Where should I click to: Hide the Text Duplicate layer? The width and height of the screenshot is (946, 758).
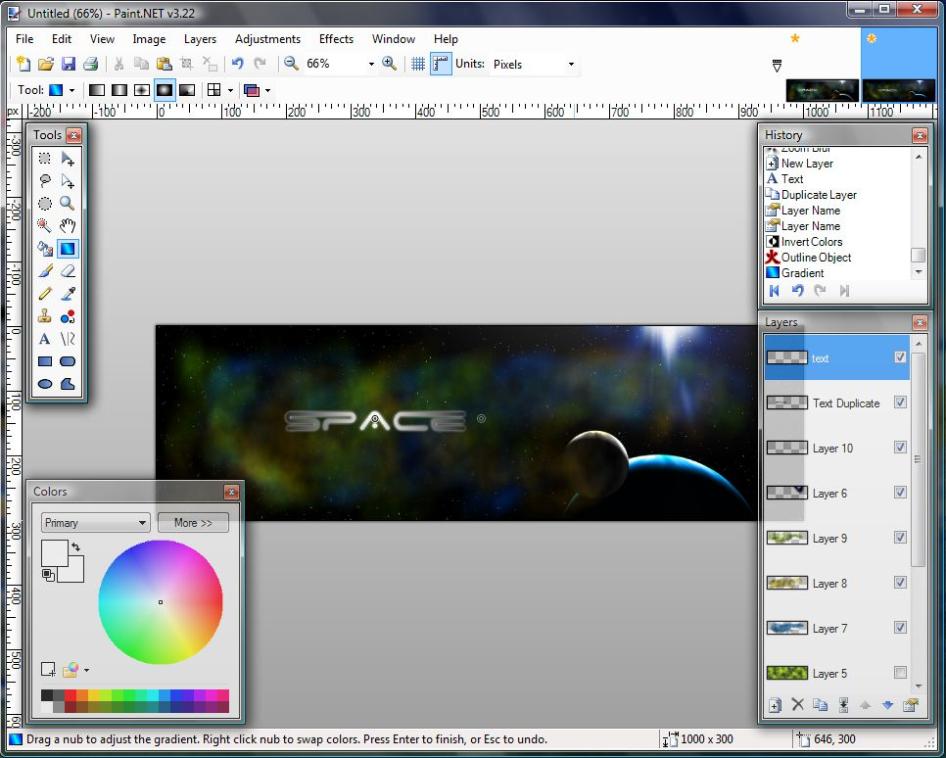point(900,403)
